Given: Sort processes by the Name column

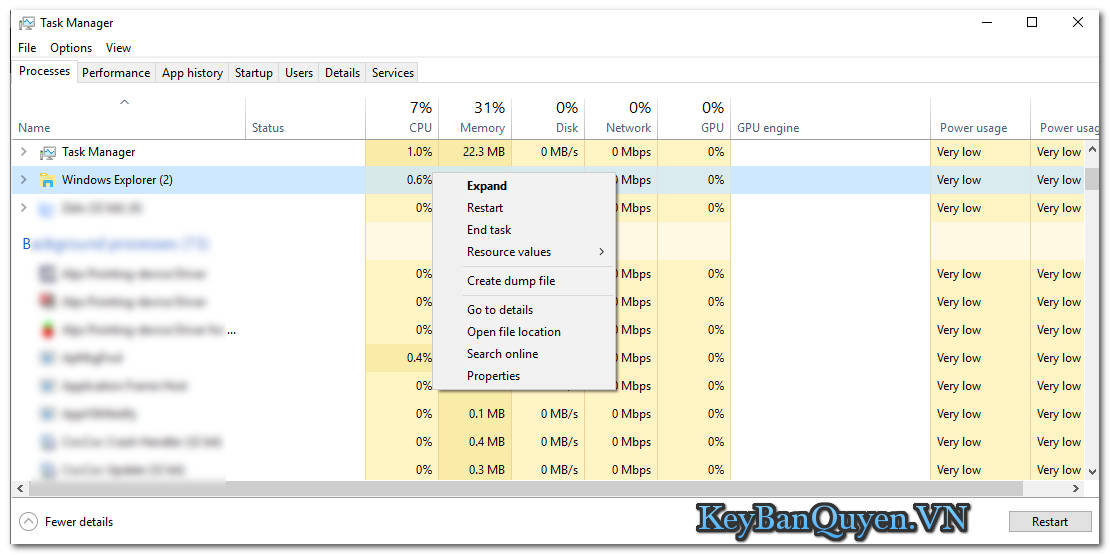Looking at the screenshot, I should click(x=128, y=118).
